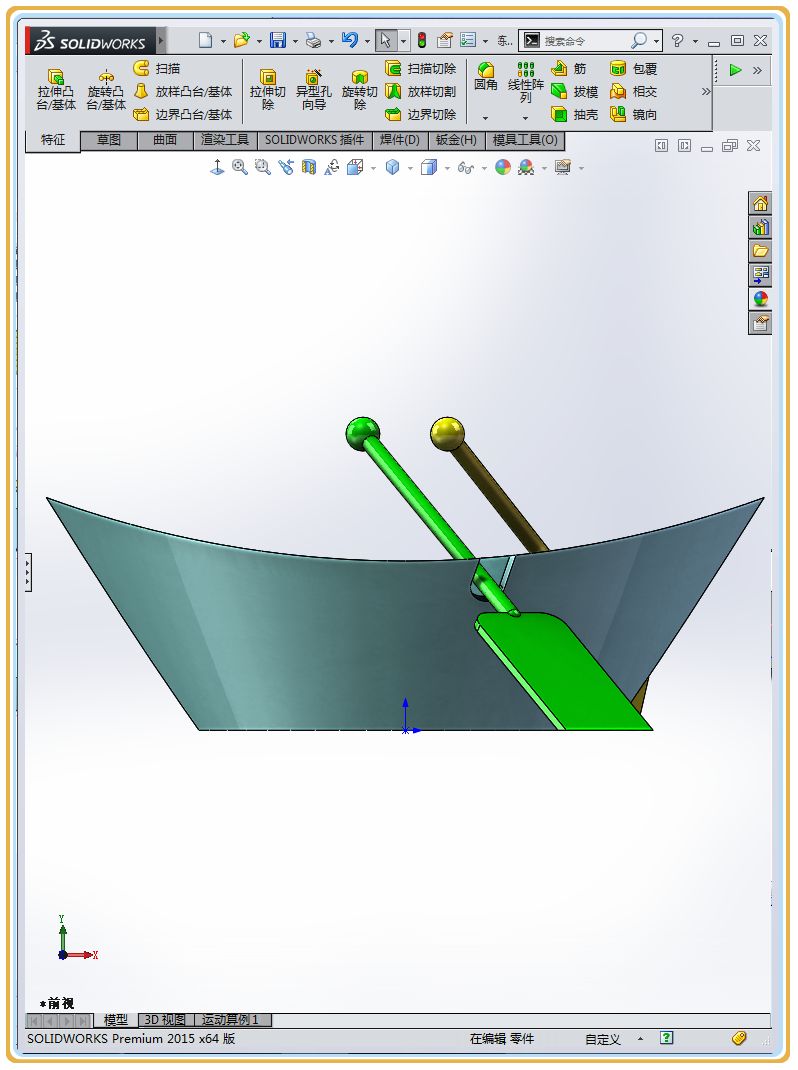
Task: Select the 包覆 wrap tool
Action: pyautogui.click(x=633, y=68)
